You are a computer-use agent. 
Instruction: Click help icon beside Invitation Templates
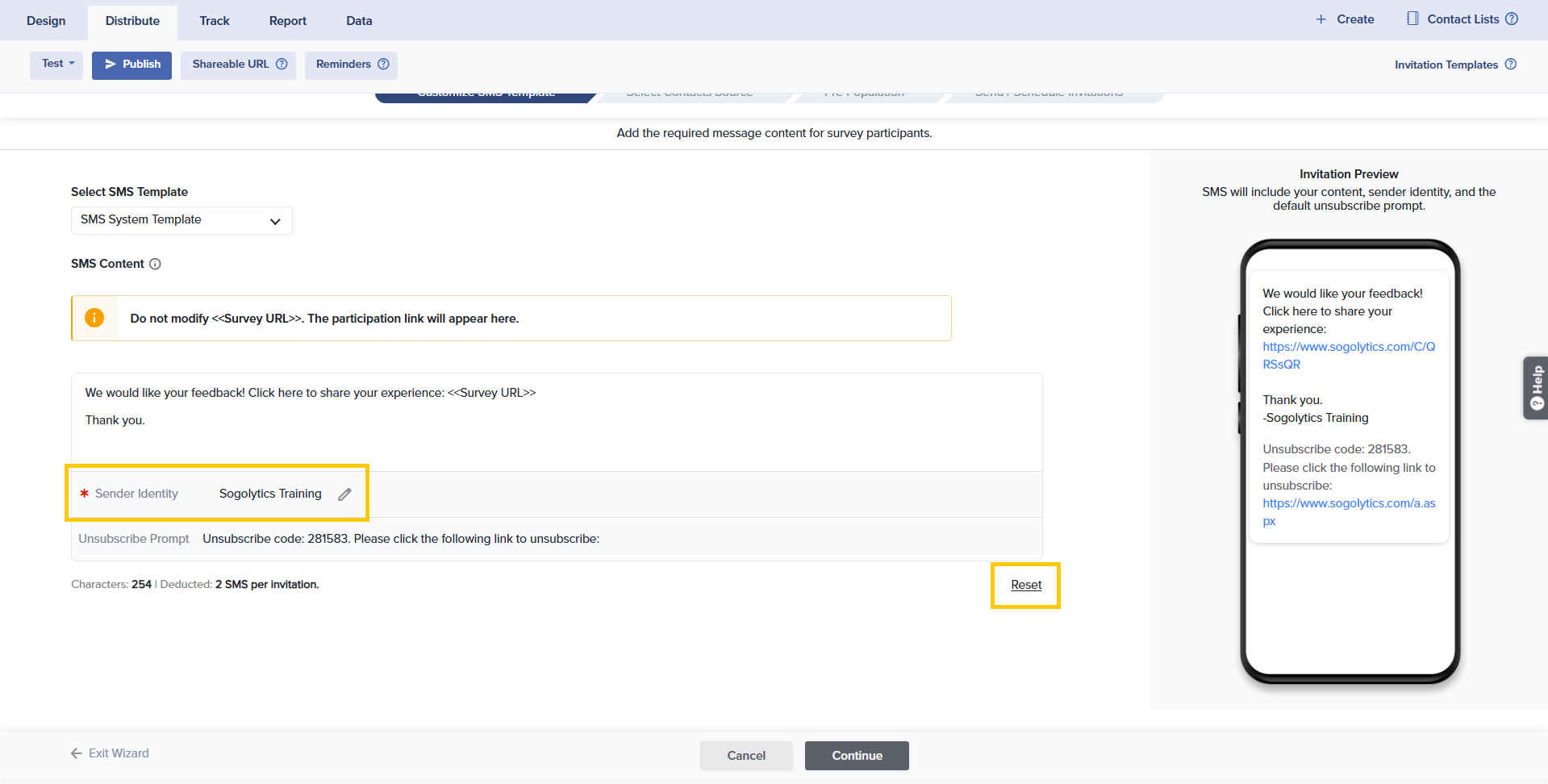point(1511,65)
